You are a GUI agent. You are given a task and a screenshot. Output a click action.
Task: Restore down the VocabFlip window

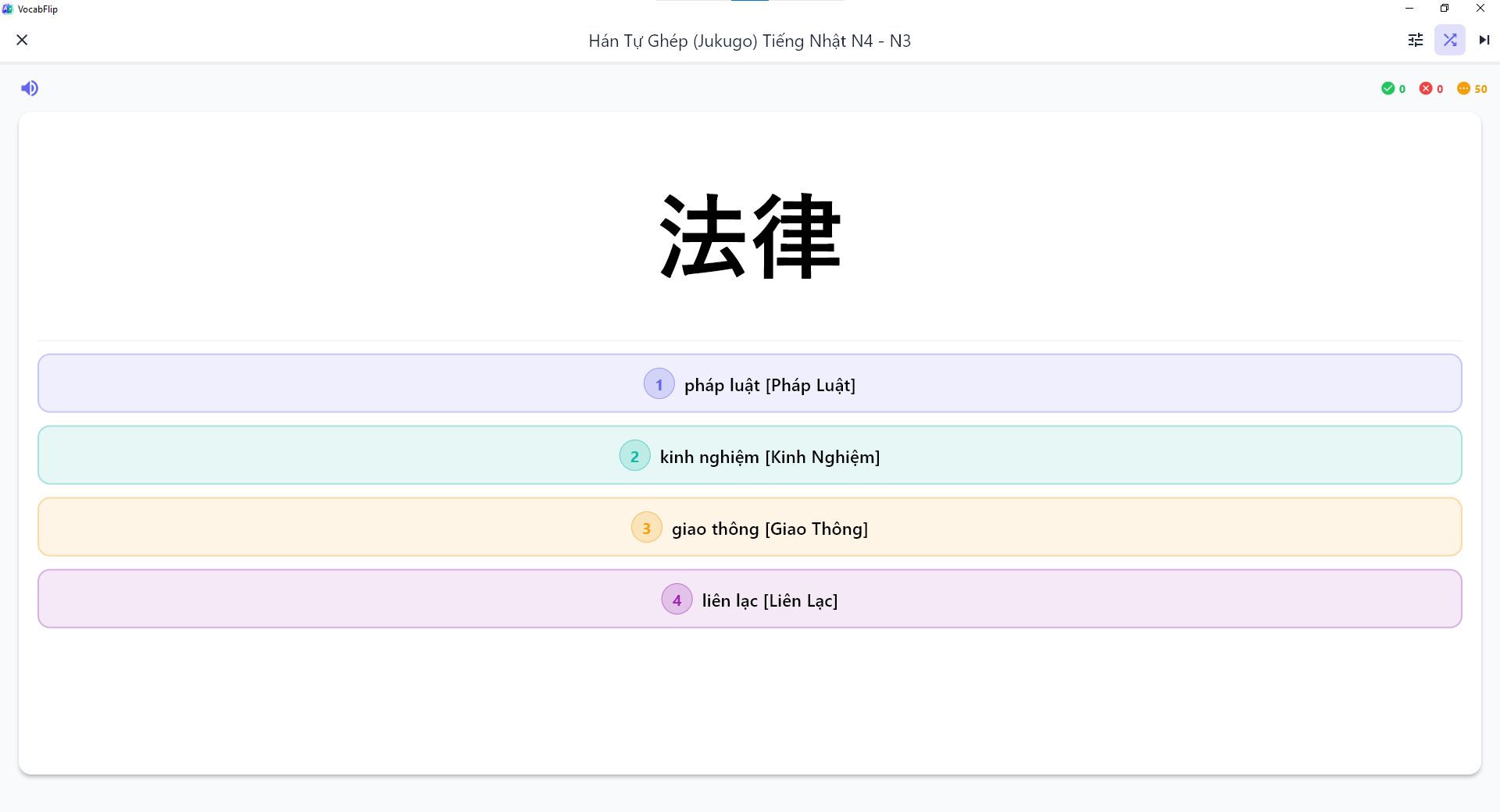(1445, 9)
